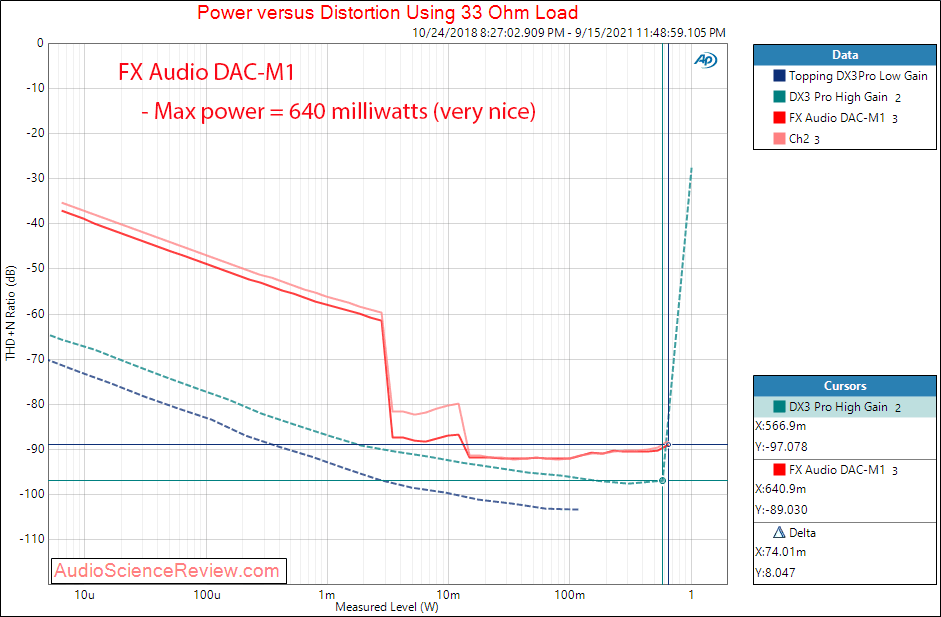Select the FX Audio DAC-M1 legend swatch
This screenshot has height=617, width=941.
[x=779, y=118]
